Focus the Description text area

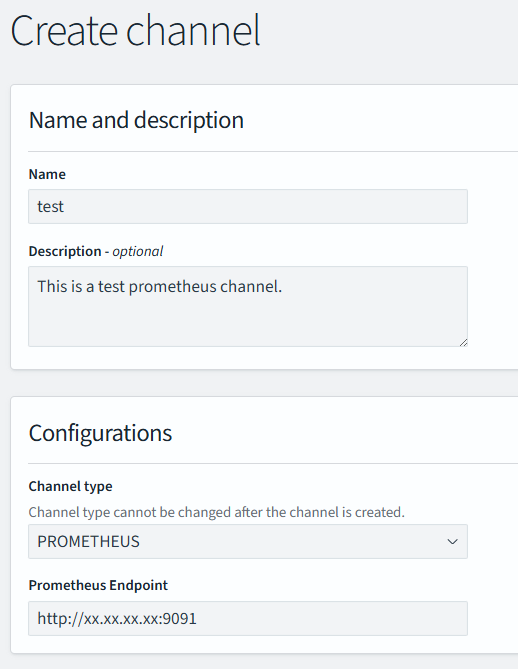248,306
